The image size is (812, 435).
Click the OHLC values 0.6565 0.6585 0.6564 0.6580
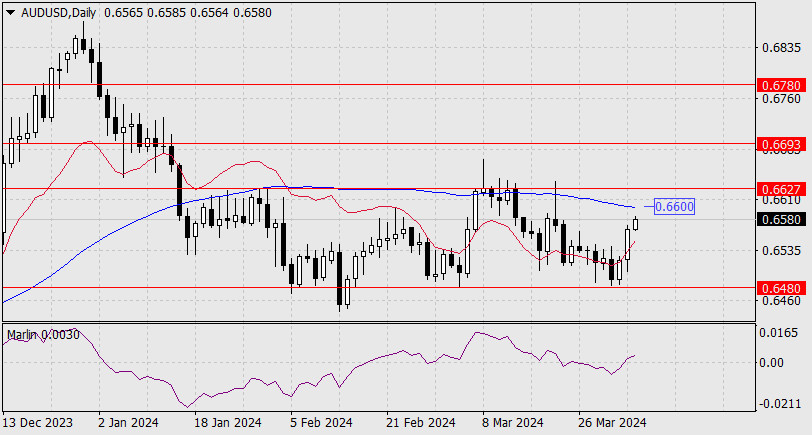click(188, 12)
